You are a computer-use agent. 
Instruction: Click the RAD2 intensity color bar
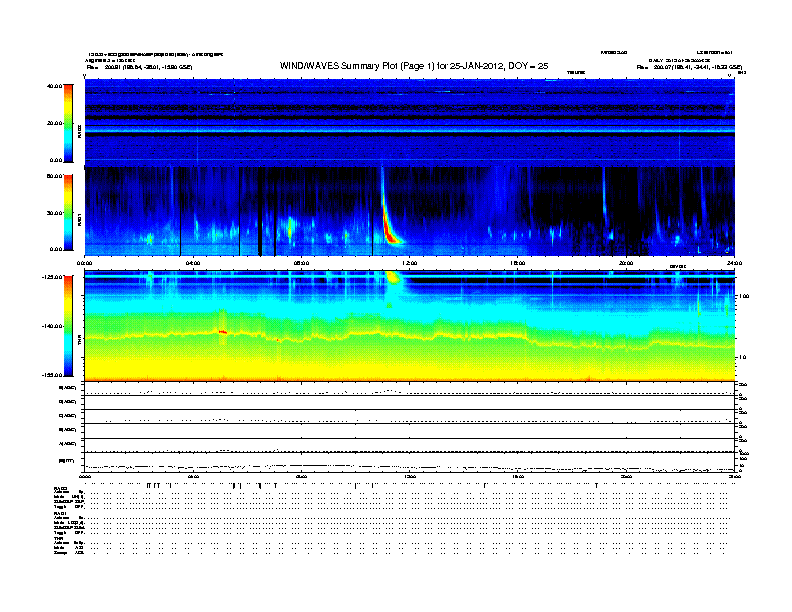[x=68, y=123]
